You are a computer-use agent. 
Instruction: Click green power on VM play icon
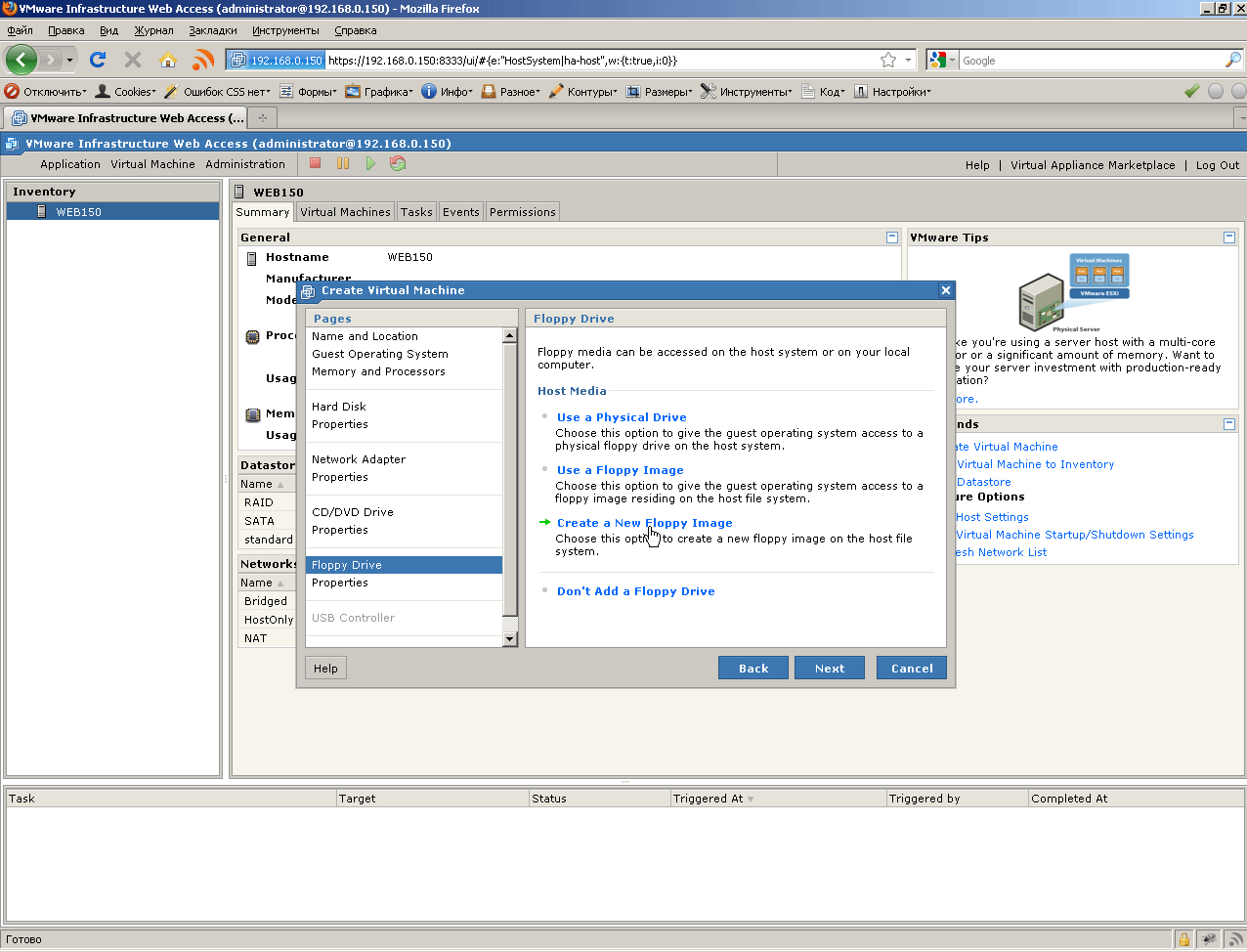point(370,163)
